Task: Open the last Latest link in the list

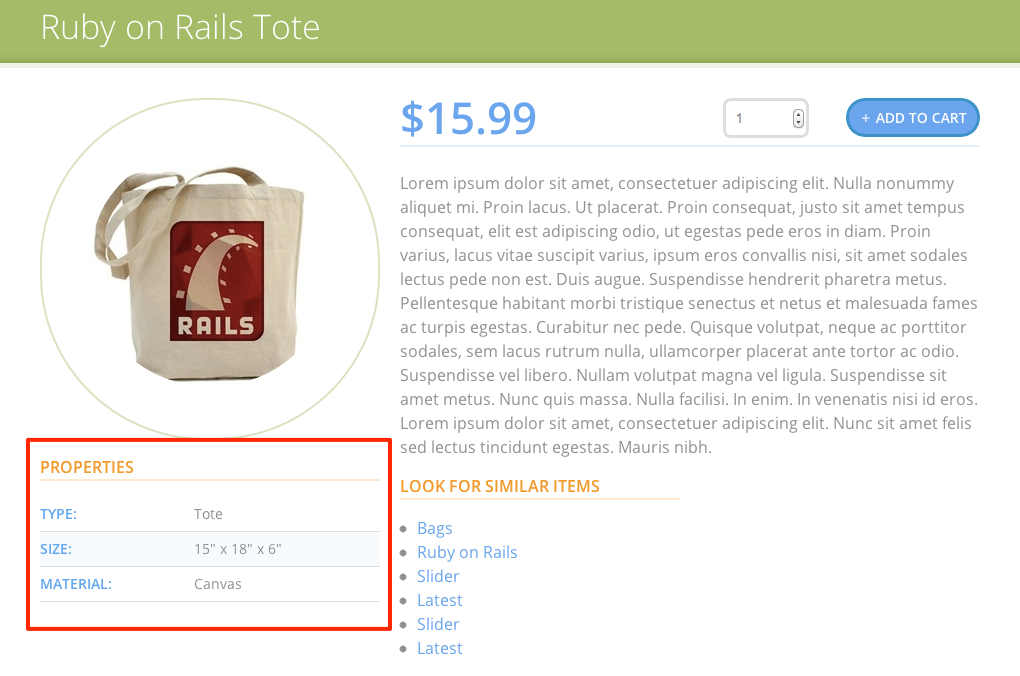Action: [440, 649]
